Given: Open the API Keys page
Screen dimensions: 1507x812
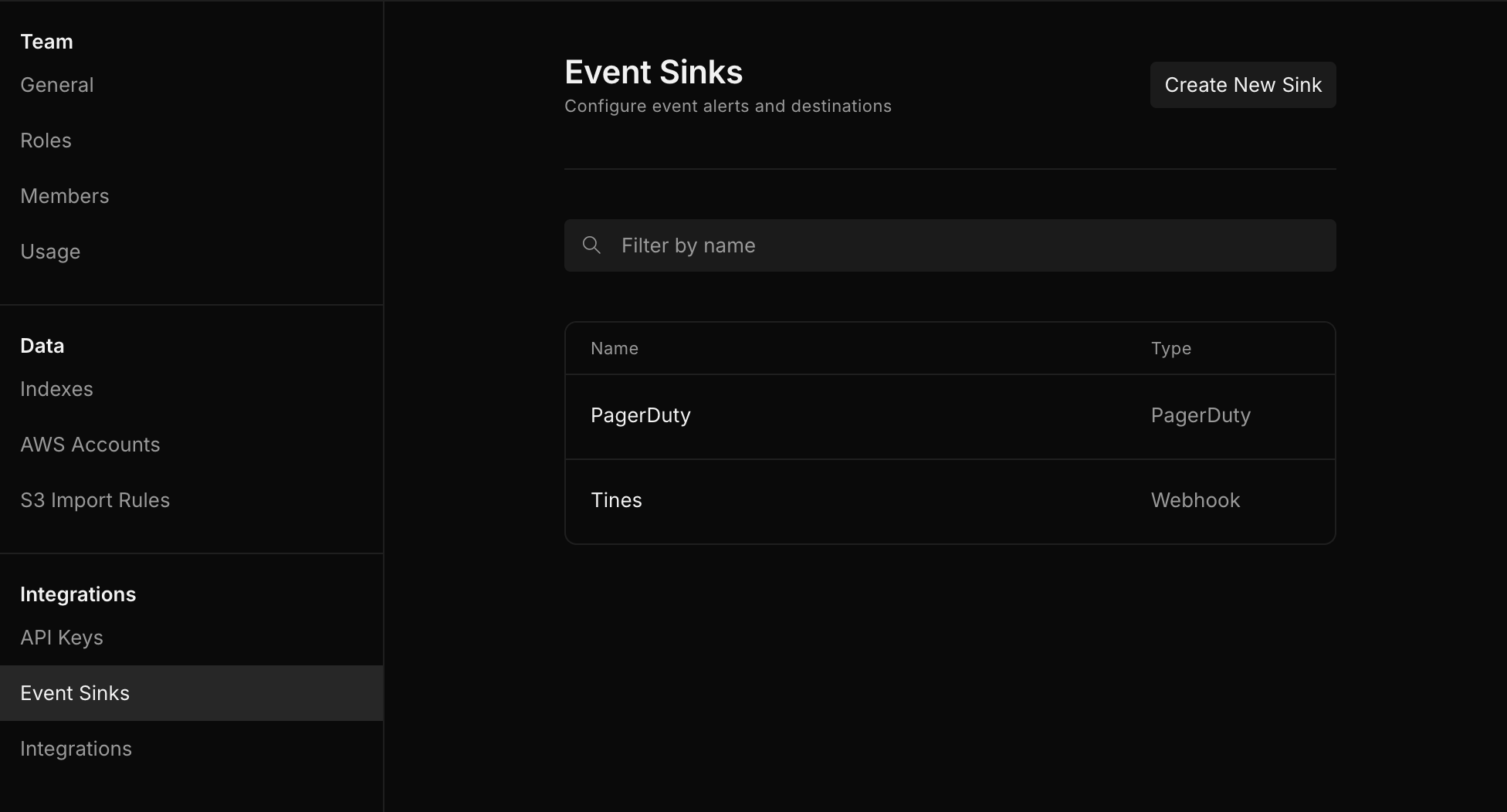Looking at the screenshot, I should click(x=62, y=638).
